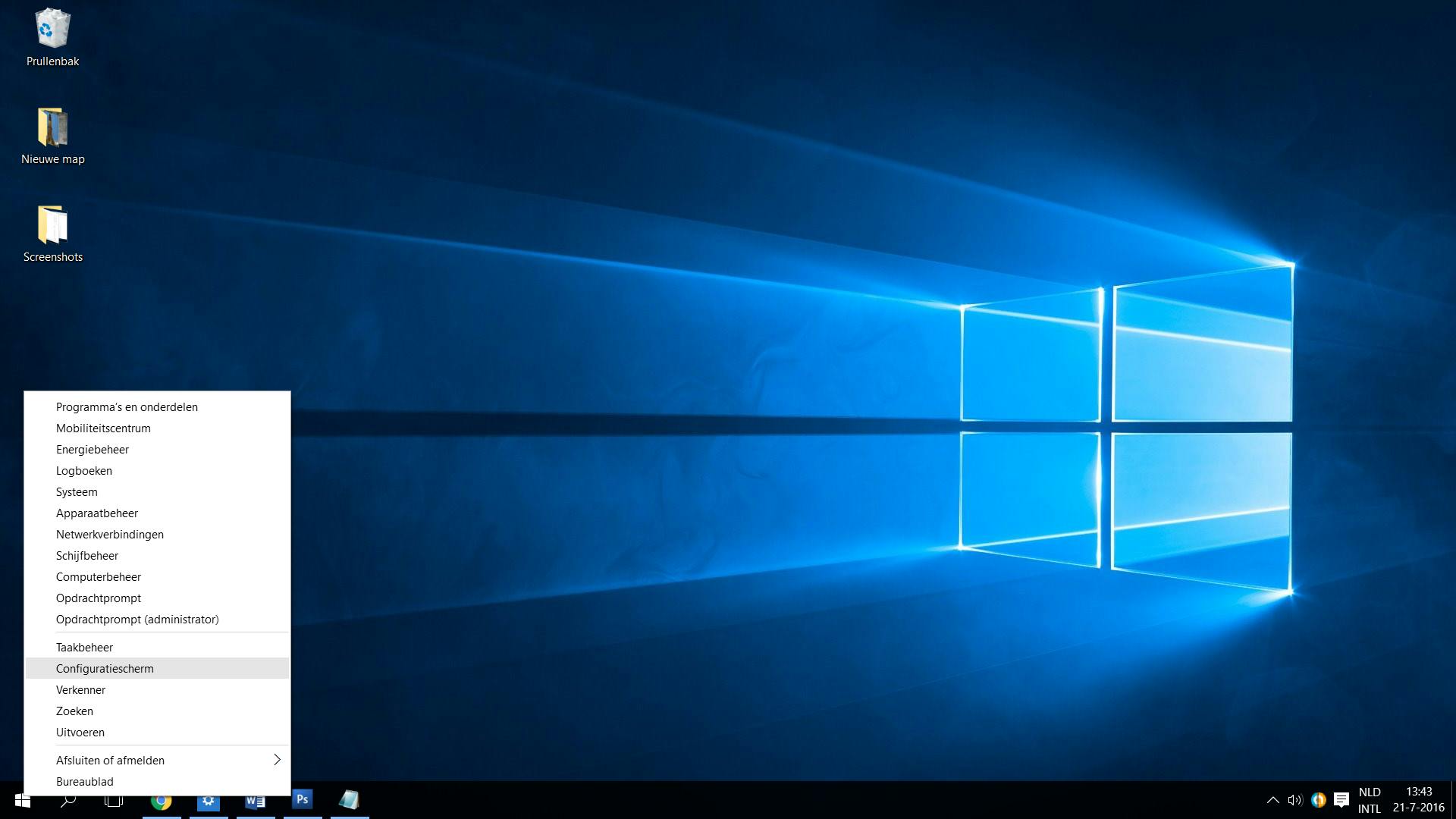Choose Configuratiescherm from the menu
The image size is (1456, 819).
point(105,668)
